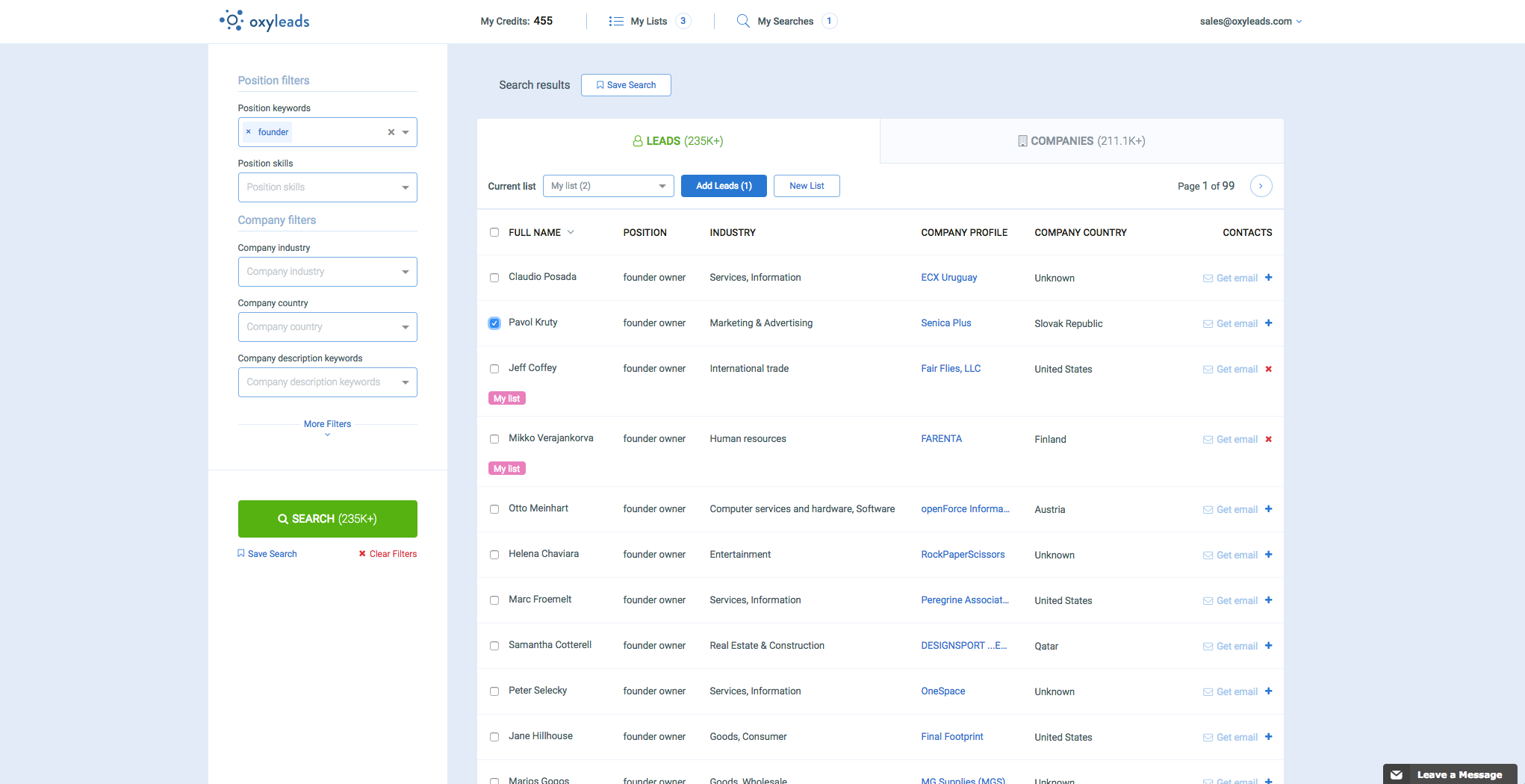Viewport: 1525px width, 784px height.
Task: Go to next results page arrow
Action: 1261,186
